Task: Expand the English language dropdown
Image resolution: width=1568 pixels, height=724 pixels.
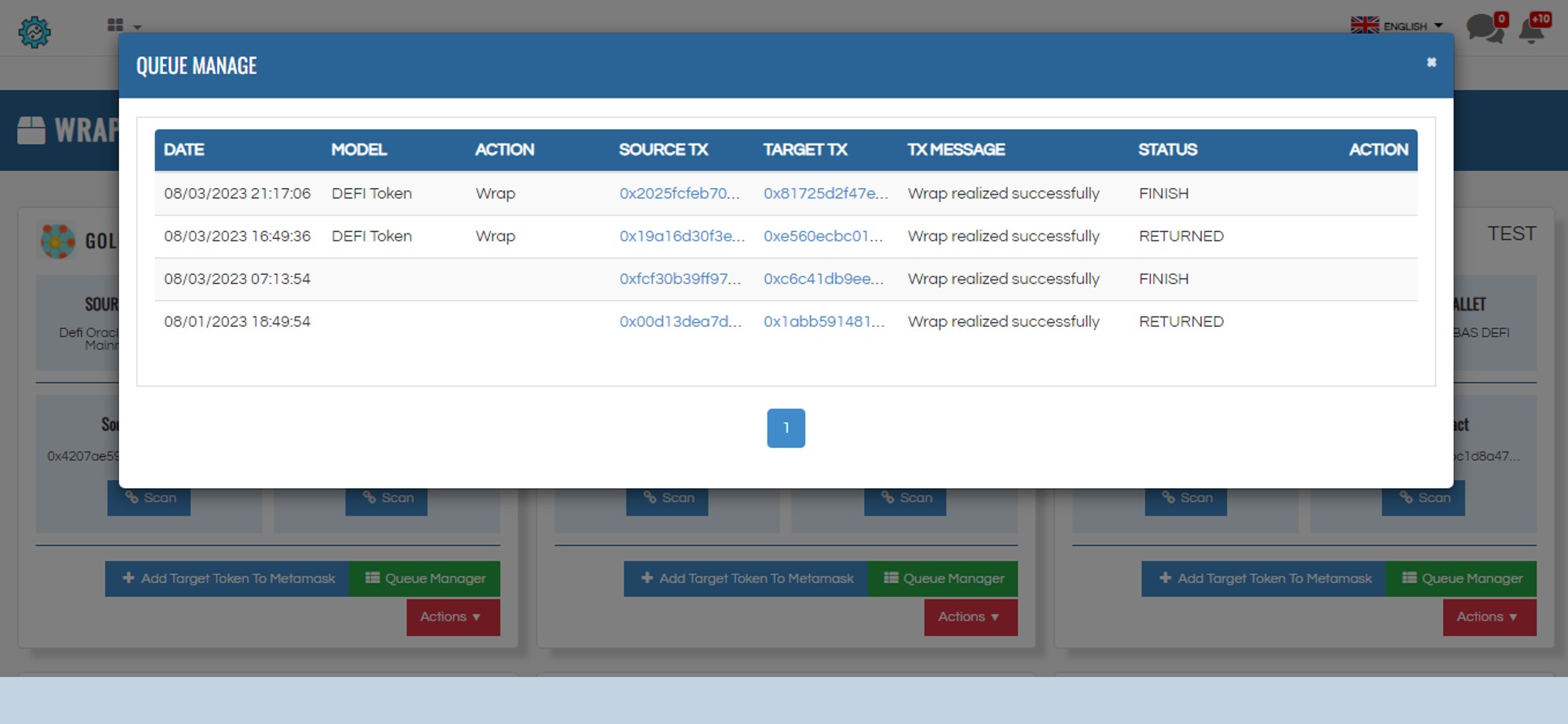Action: (1413, 26)
